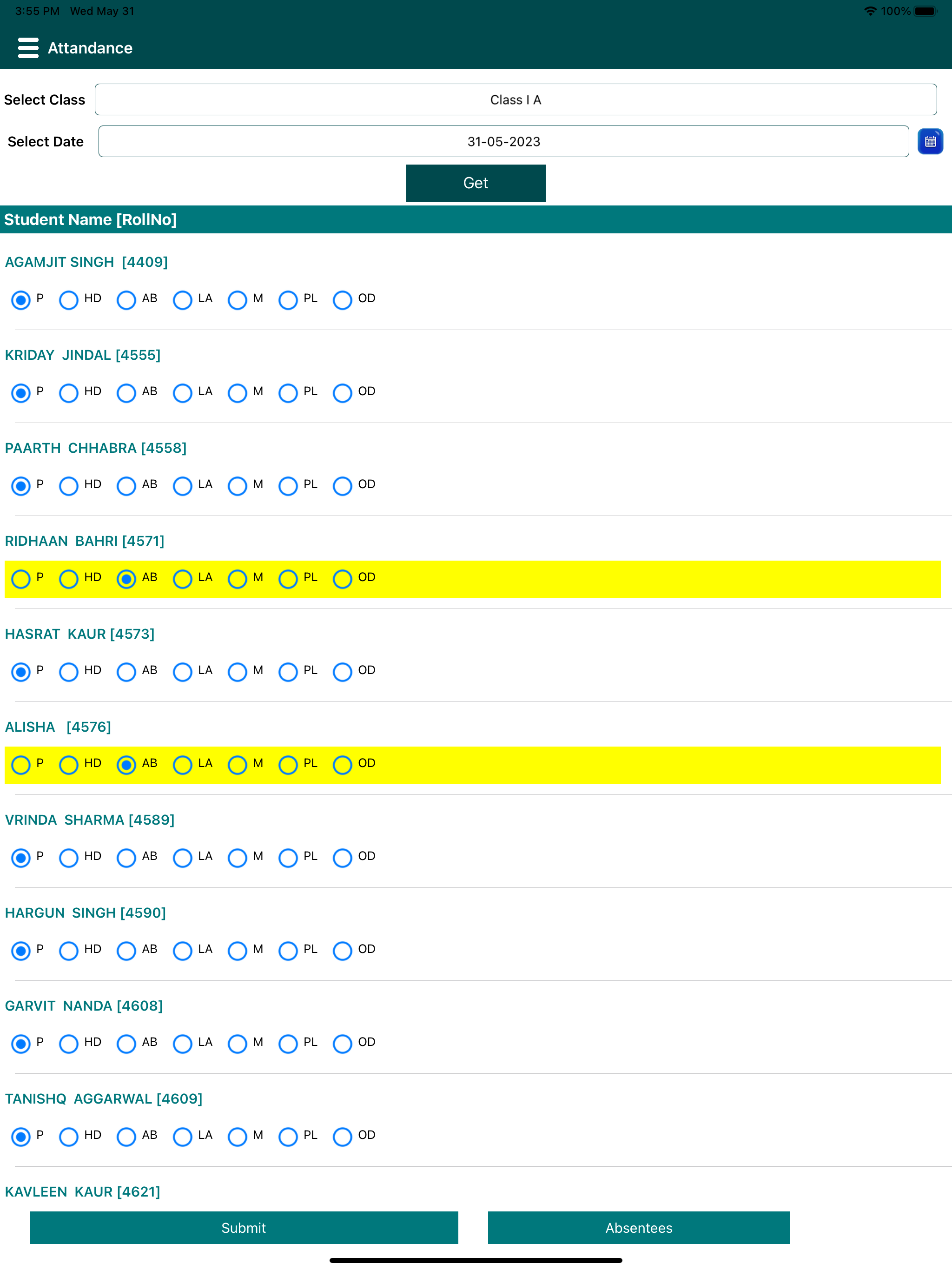Viewport: 952px width, 1270px height.
Task: Mark Vrinda Sharma [4589] as AB
Action: click(x=126, y=858)
